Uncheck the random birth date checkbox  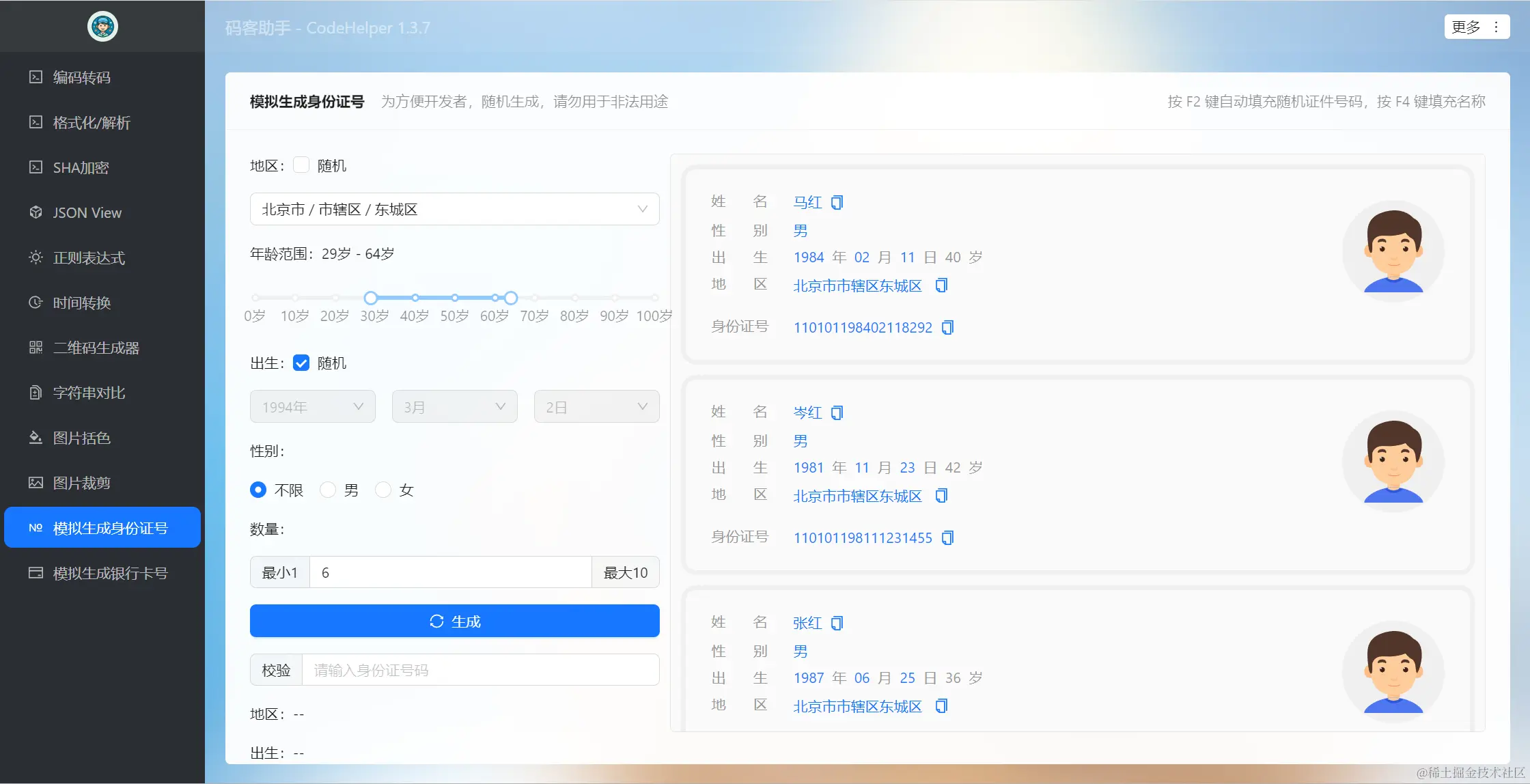301,363
